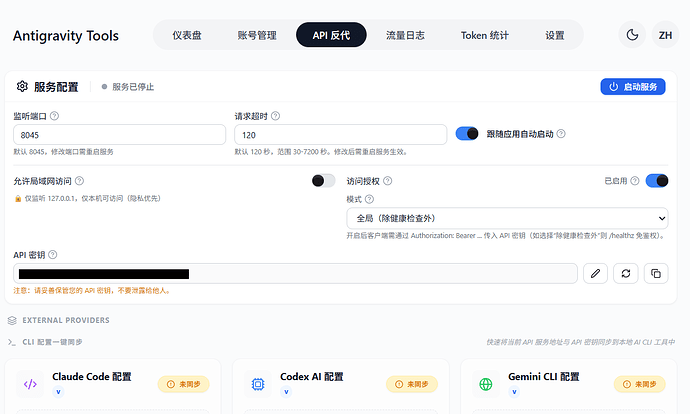Toggle 跟随应用自动启动 switch
This screenshot has height=414, width=690.
(x=467, y=134)
